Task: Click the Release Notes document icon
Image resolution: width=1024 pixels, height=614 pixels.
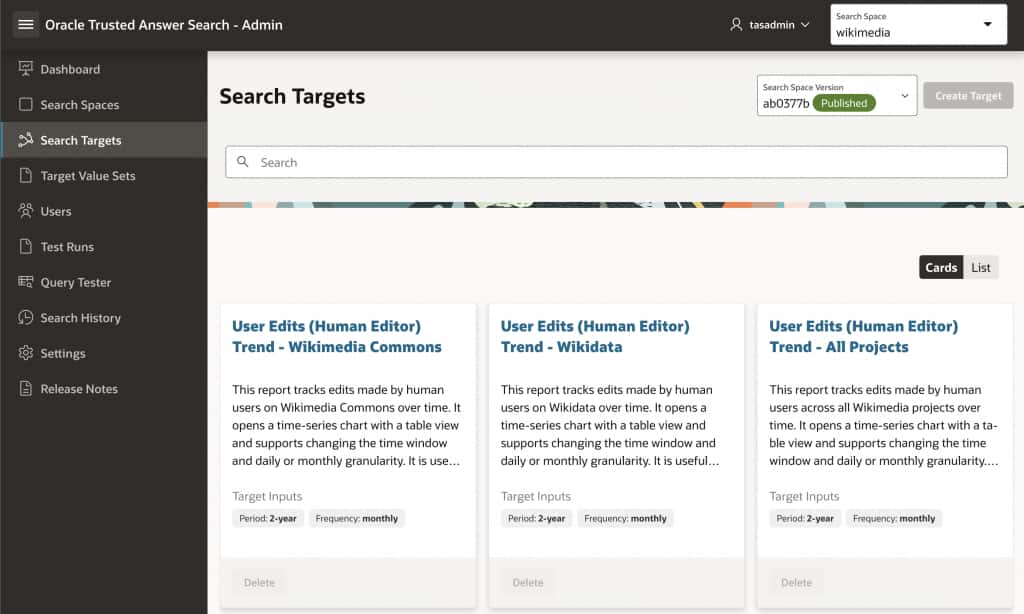Action: coord(25,388)
